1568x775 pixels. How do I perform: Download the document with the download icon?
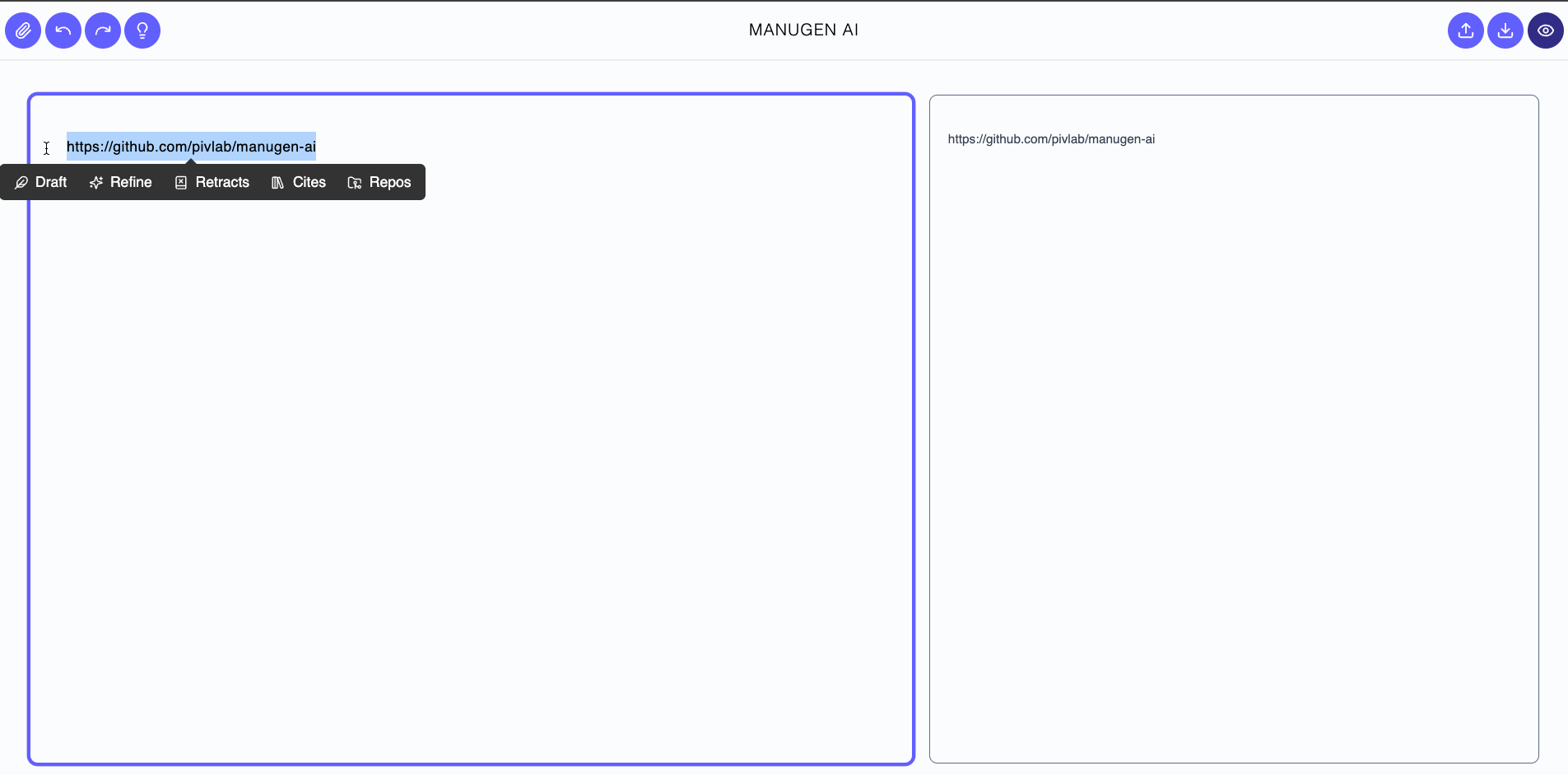coord(1505,30)
